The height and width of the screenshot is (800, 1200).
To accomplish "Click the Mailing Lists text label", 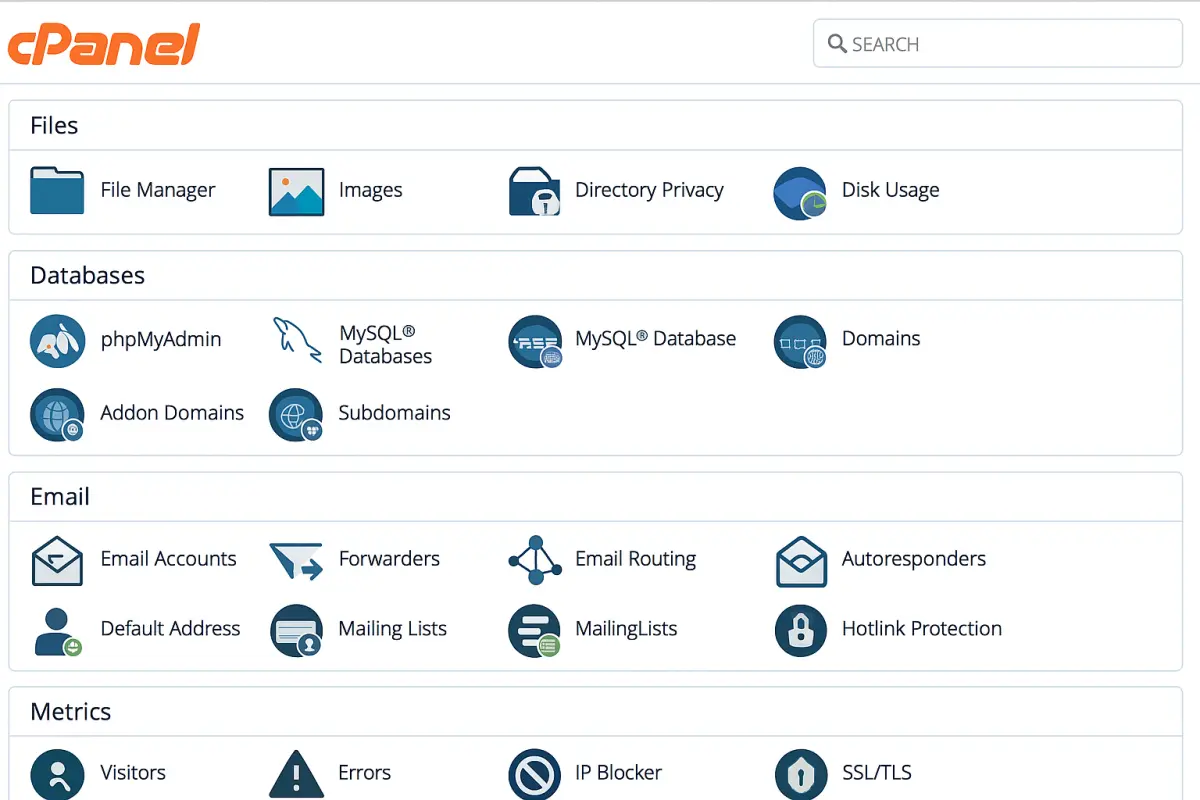I will (392, 630).
